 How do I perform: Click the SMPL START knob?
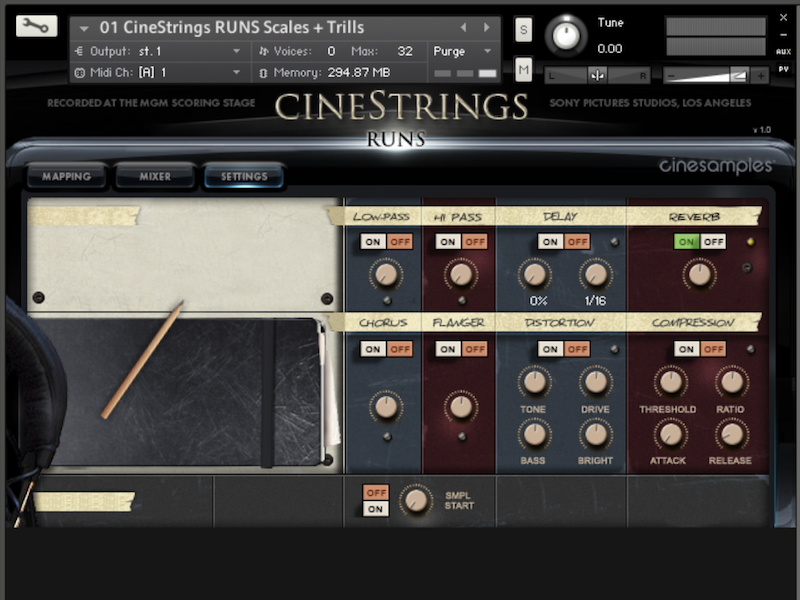point(416,500)
